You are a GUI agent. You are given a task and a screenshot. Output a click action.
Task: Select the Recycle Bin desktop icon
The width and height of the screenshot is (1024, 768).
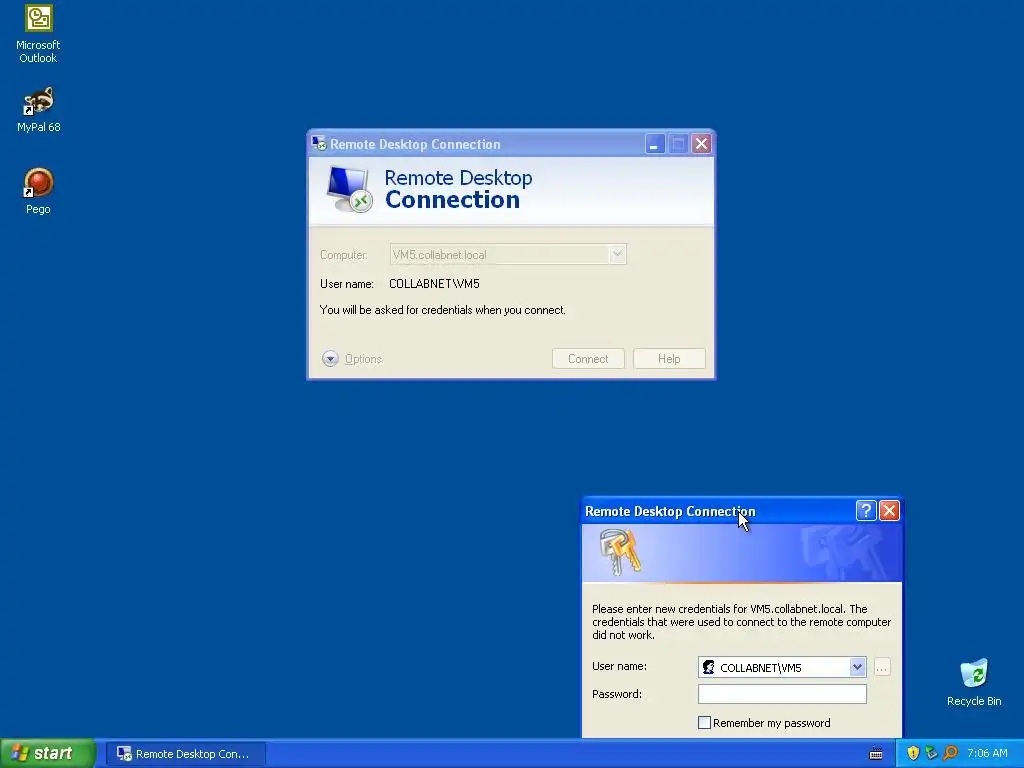pos(974,682)
